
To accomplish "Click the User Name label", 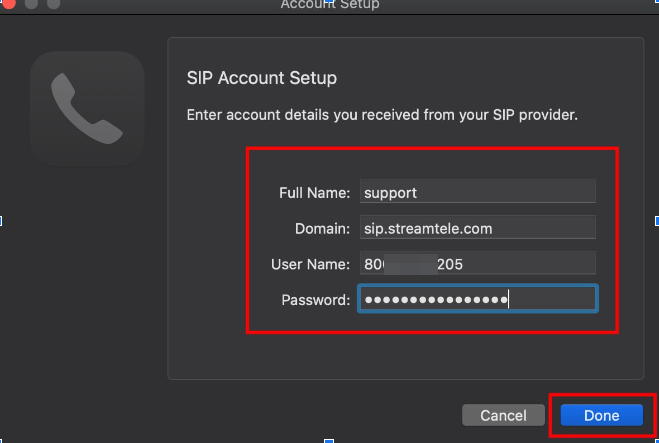I will 310,264.
